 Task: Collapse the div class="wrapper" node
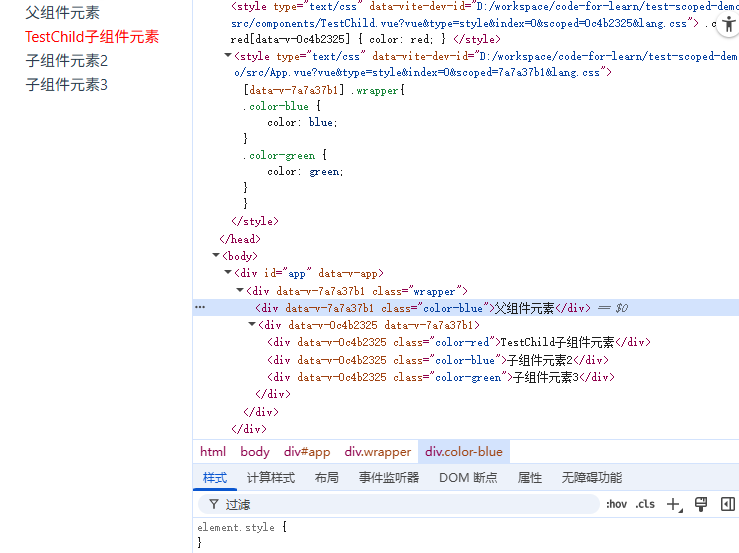[x=240, y=291]
